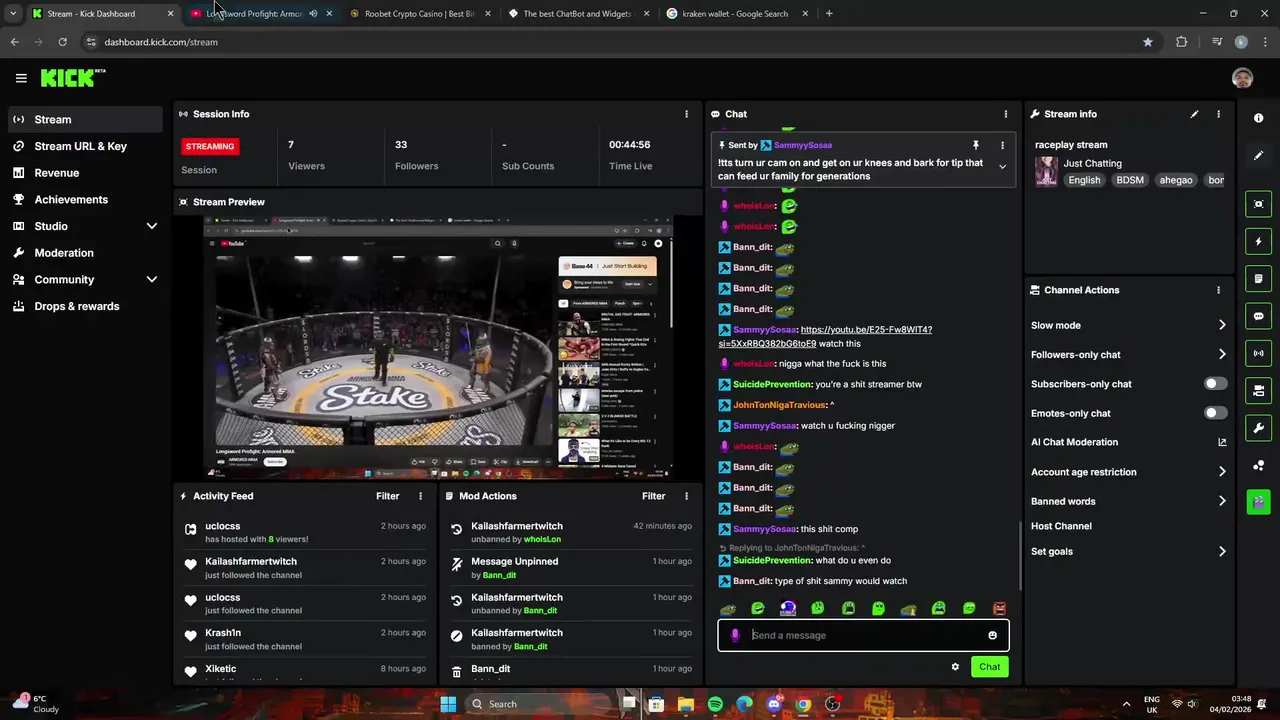Focus the Send a message input
The height and width of the screenshot is (720, 1280).
[x=863, y=635]
